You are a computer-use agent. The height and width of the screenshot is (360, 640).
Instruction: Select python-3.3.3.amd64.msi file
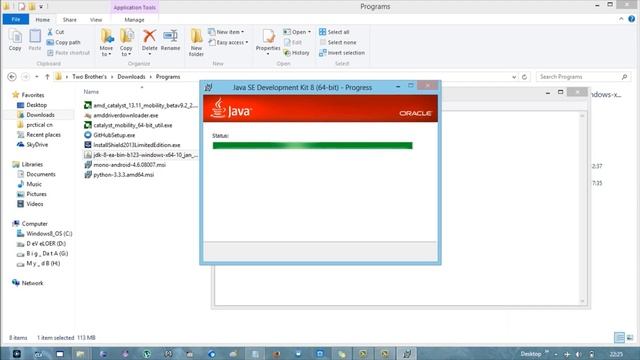point(119,175)
